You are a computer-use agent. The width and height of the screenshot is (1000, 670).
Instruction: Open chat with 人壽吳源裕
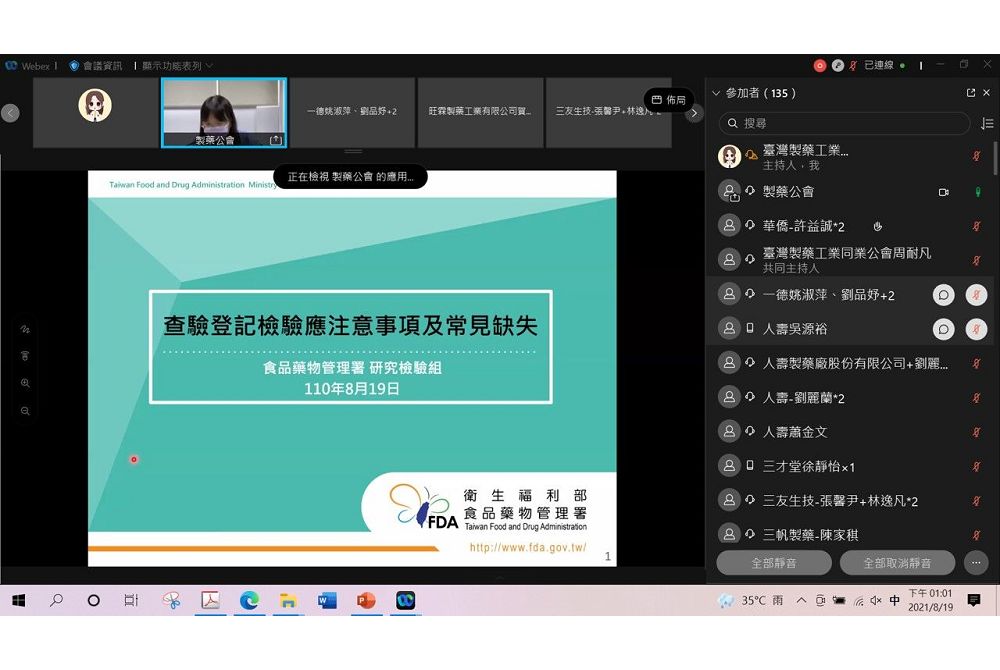click(x=943, y=329)
